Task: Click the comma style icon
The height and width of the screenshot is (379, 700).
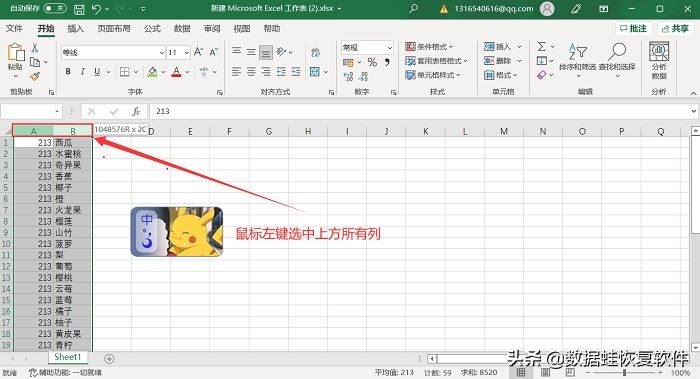Action: [x=387, y=62]
